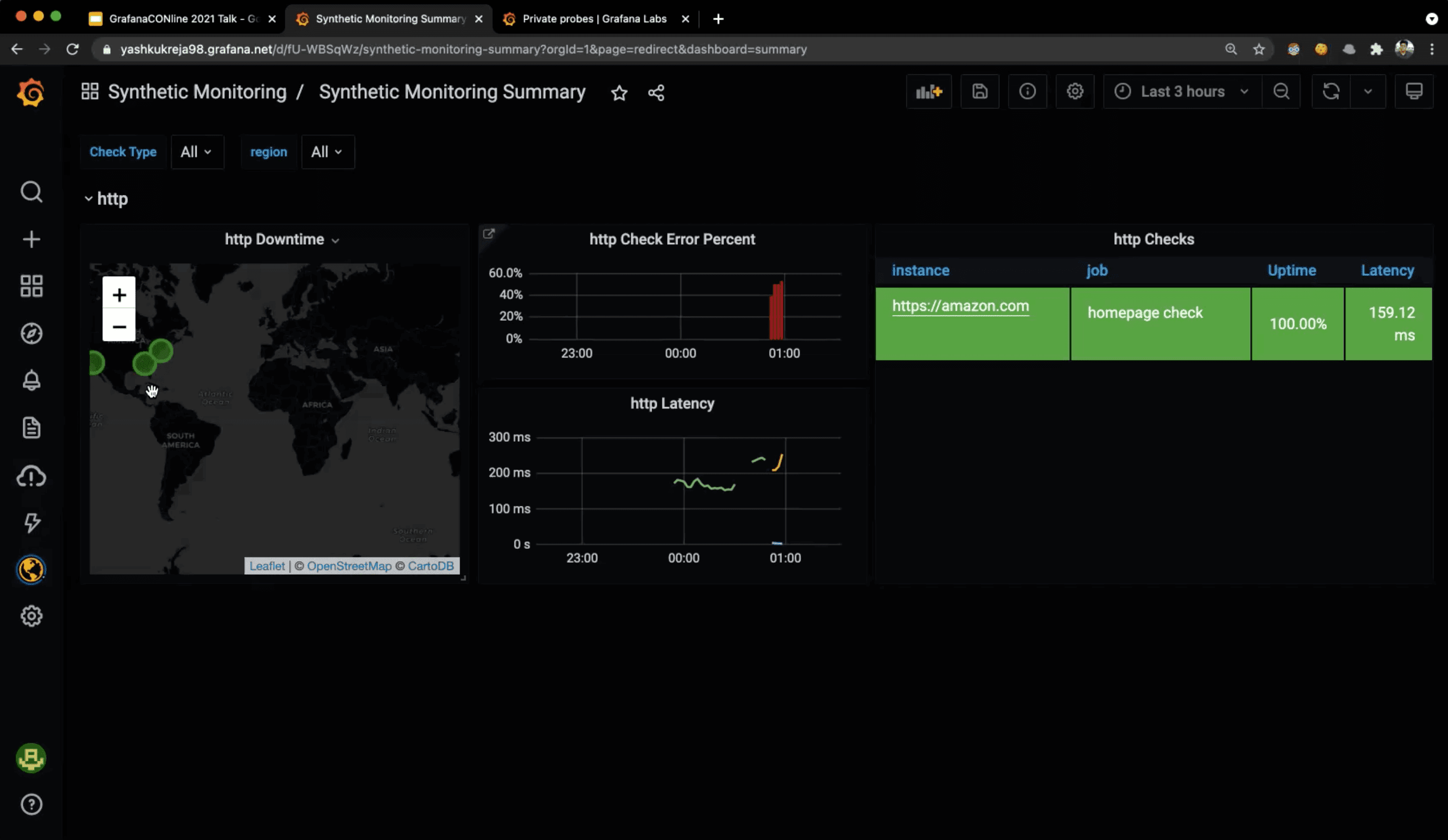
Task: Open Last 3 hours time picker
Action: (1181, 92)
